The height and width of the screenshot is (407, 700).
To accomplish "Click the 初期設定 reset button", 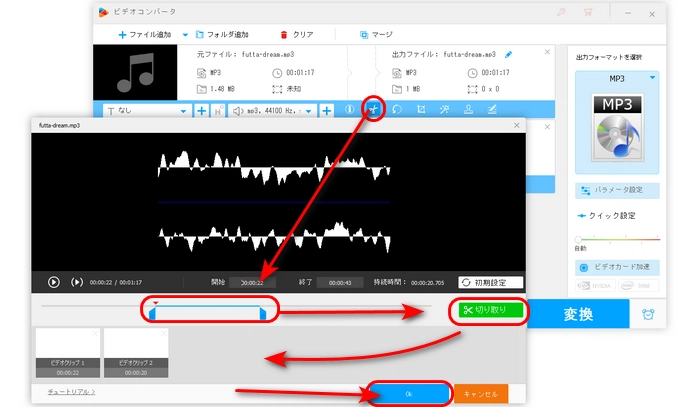I will (x=491, y=282).
